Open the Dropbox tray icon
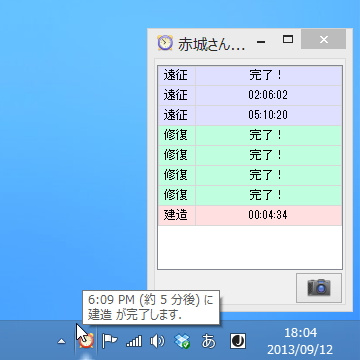The height and width of the screenshot is (360, 360). point(182,341)
